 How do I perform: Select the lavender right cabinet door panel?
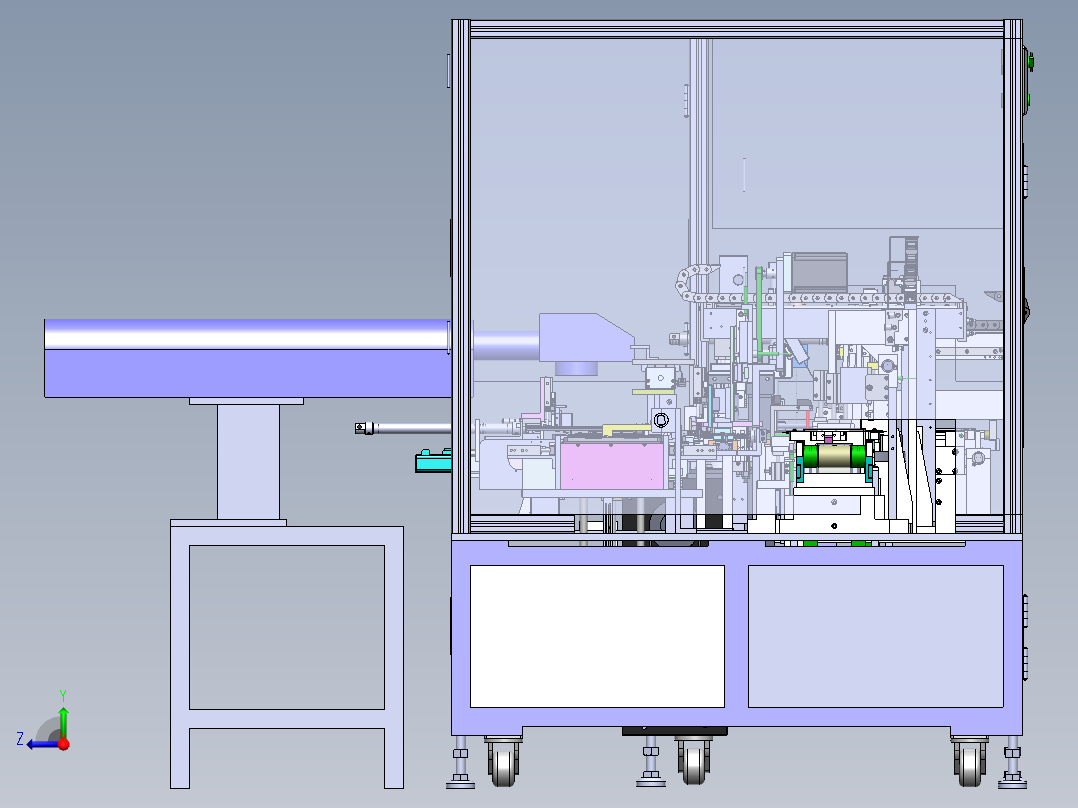click(875, 636)
